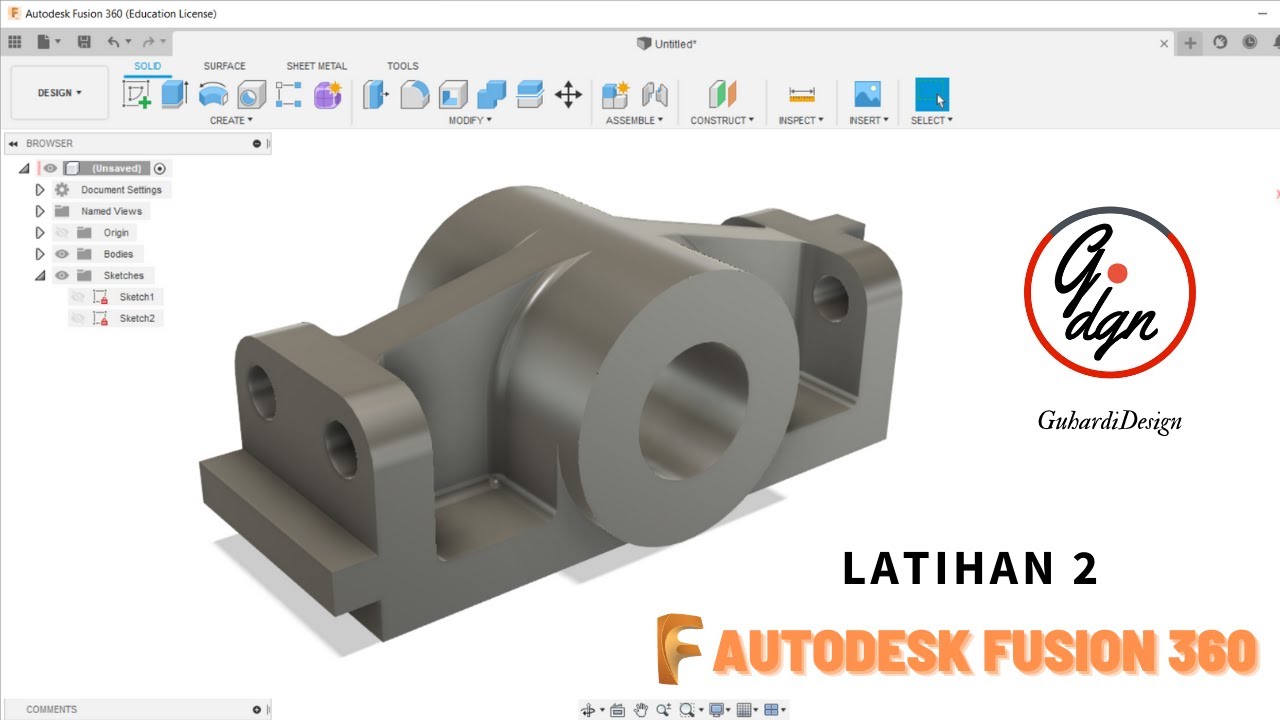
Task: Select the Fillet tool
Action: [414, 95]
